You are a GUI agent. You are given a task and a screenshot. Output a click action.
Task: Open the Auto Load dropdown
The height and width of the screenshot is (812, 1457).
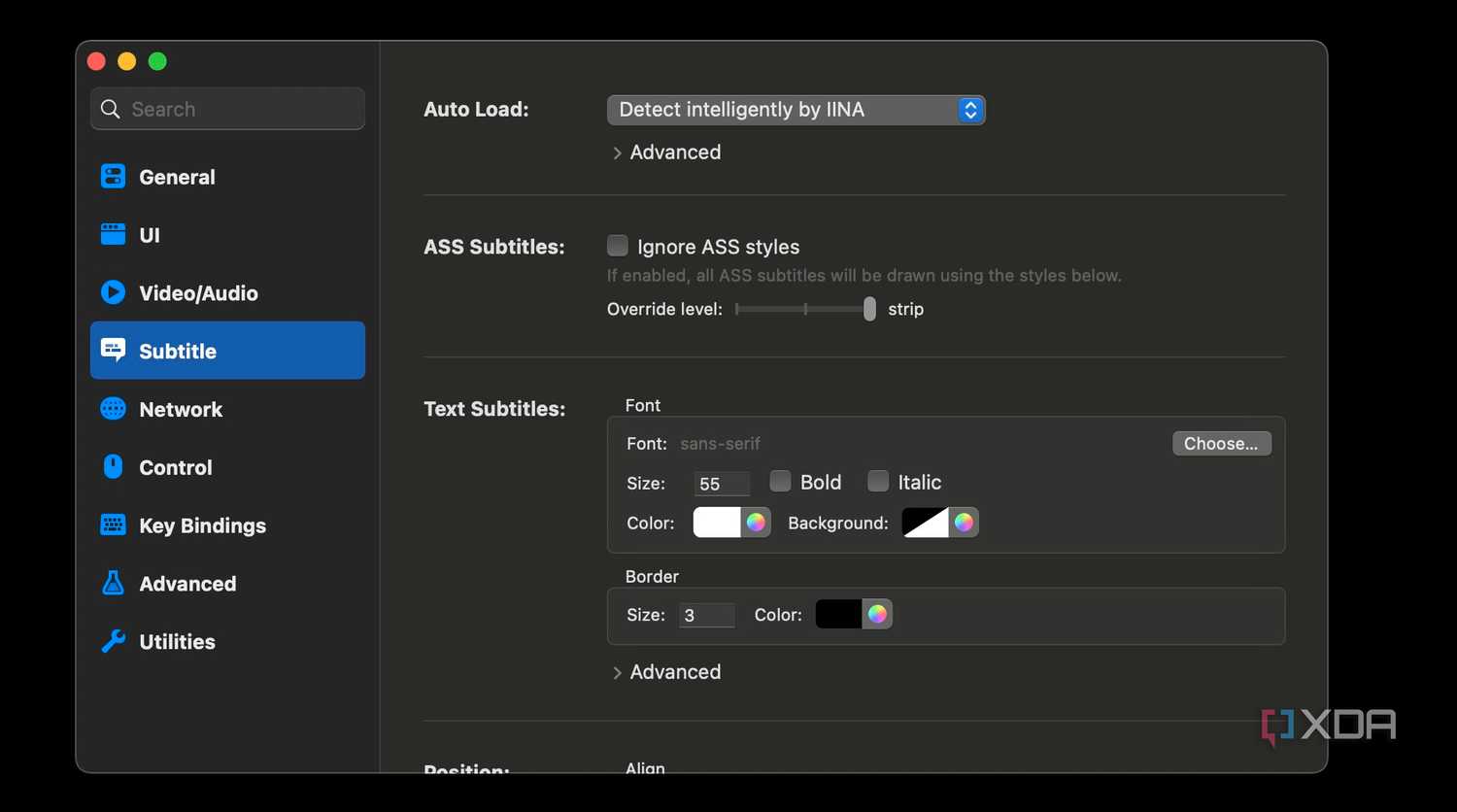pyautogui.click(x=796, y=110)
